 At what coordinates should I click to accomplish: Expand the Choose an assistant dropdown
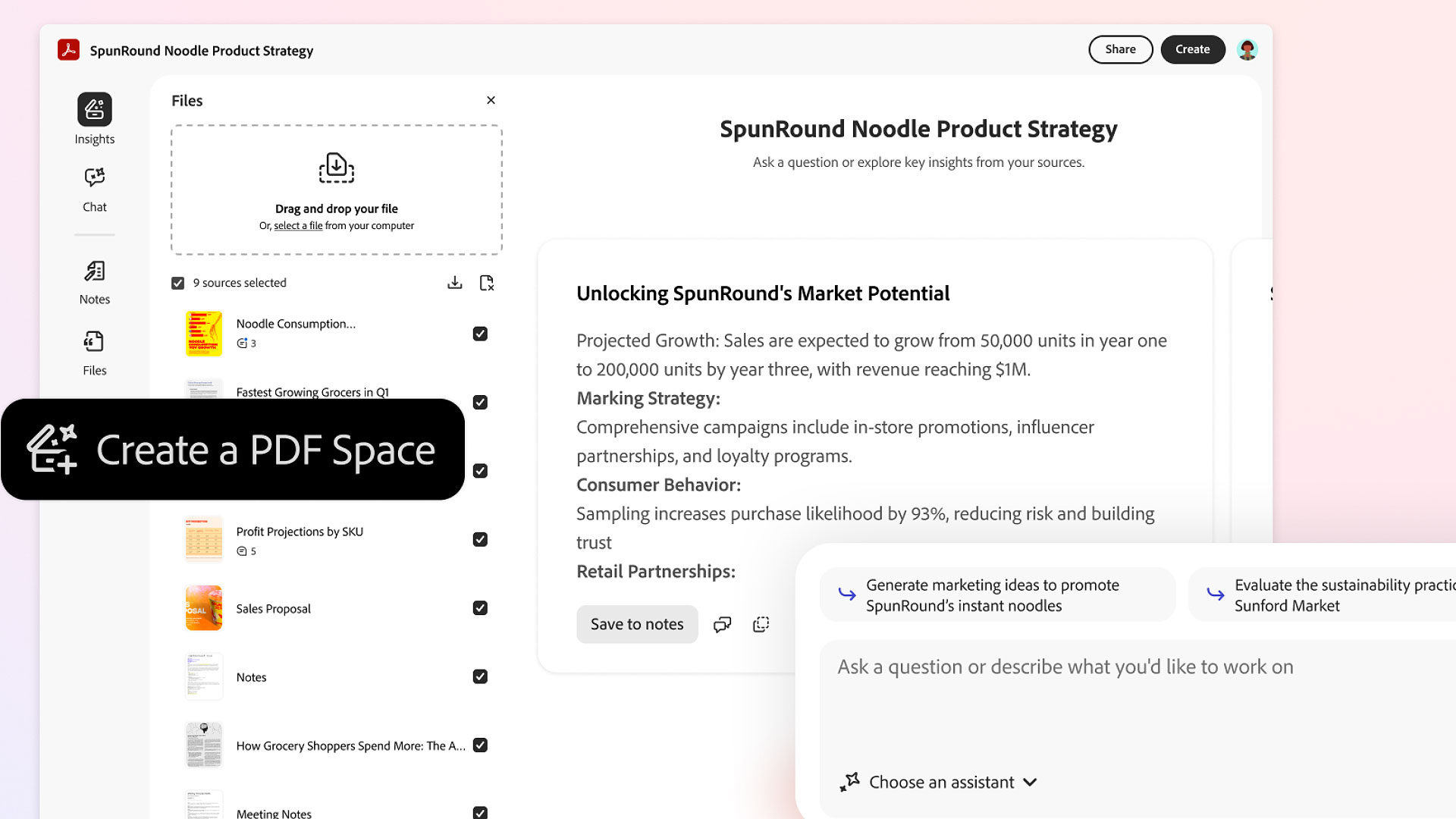click(939, 782)
